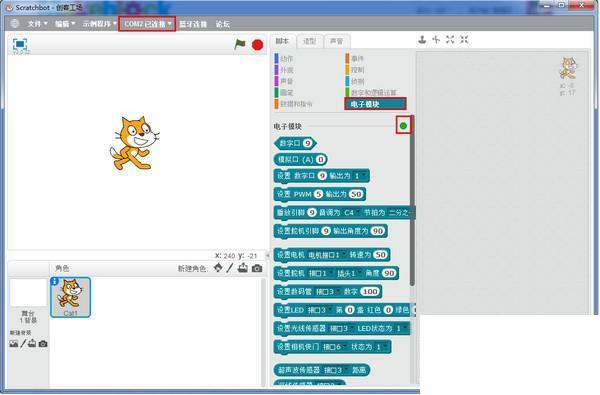Switch to the 造型 tab
This screenshot has width=600, height=395.
click(309, 41)
